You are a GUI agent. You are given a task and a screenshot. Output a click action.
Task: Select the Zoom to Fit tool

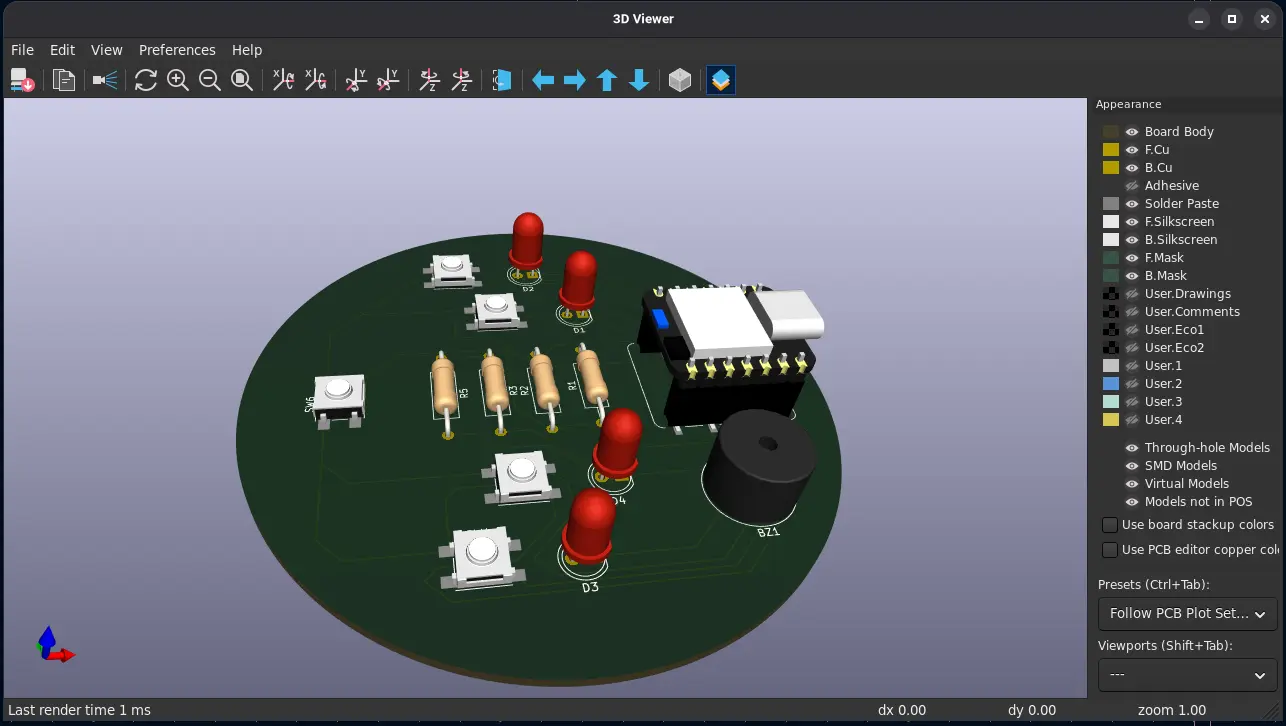242,80
